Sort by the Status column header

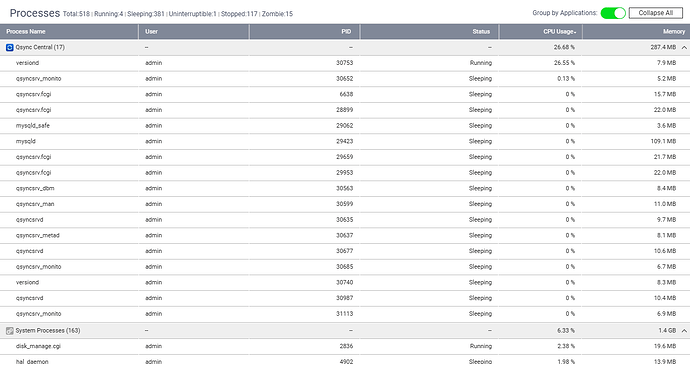tap(429, 32)
